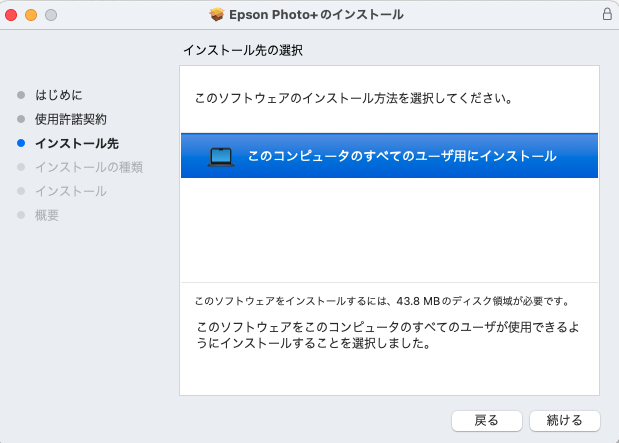Image resolution: width=619 pixels, height=443 pixels.
Task: Click the package icon beside the title
Action: (x=217, y=15)
